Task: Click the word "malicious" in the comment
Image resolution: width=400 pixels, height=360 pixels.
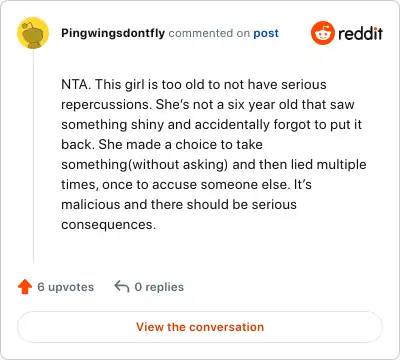Action: coord(91,204)
